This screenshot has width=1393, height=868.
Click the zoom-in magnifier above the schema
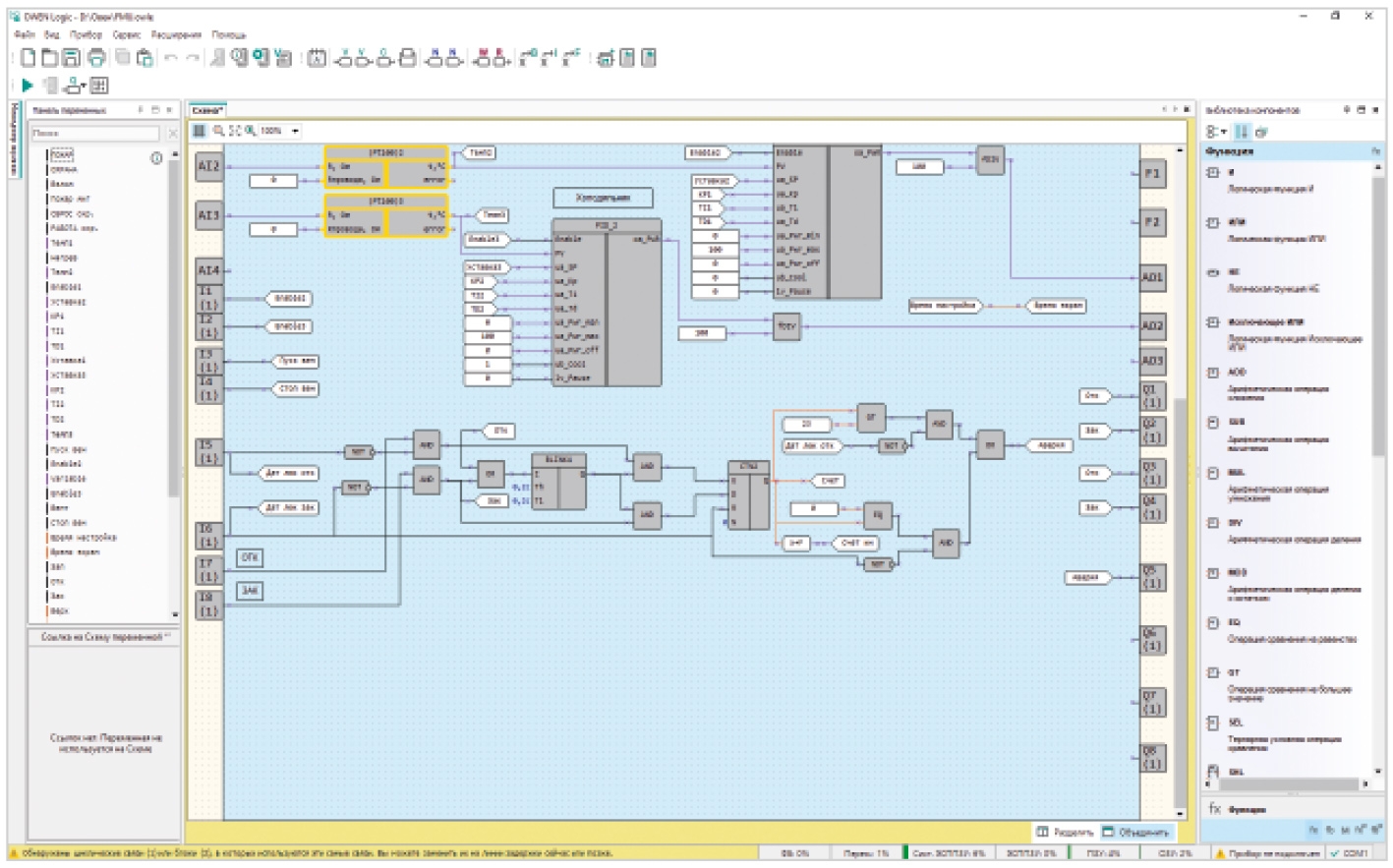(x=218, y=130)
